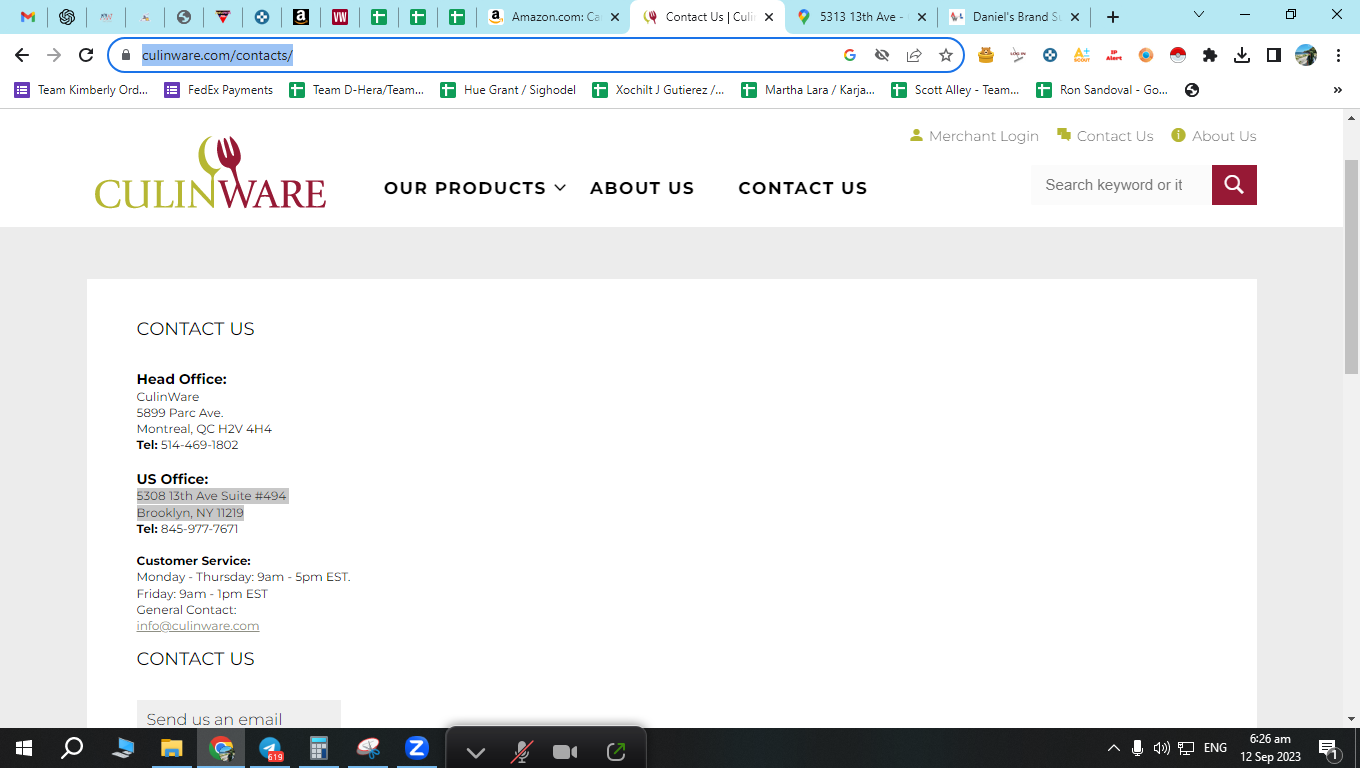This screenshot has width=1360, height=768.
Task: Close the Amazon.com tab
Action: coord(614,17)
